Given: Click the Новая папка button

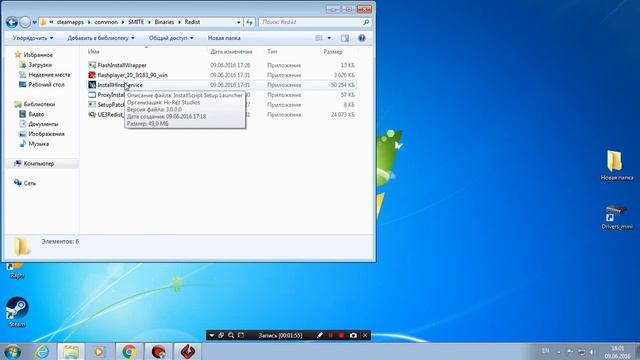Looking at the screenshot, I should click(x=224, y=38).
